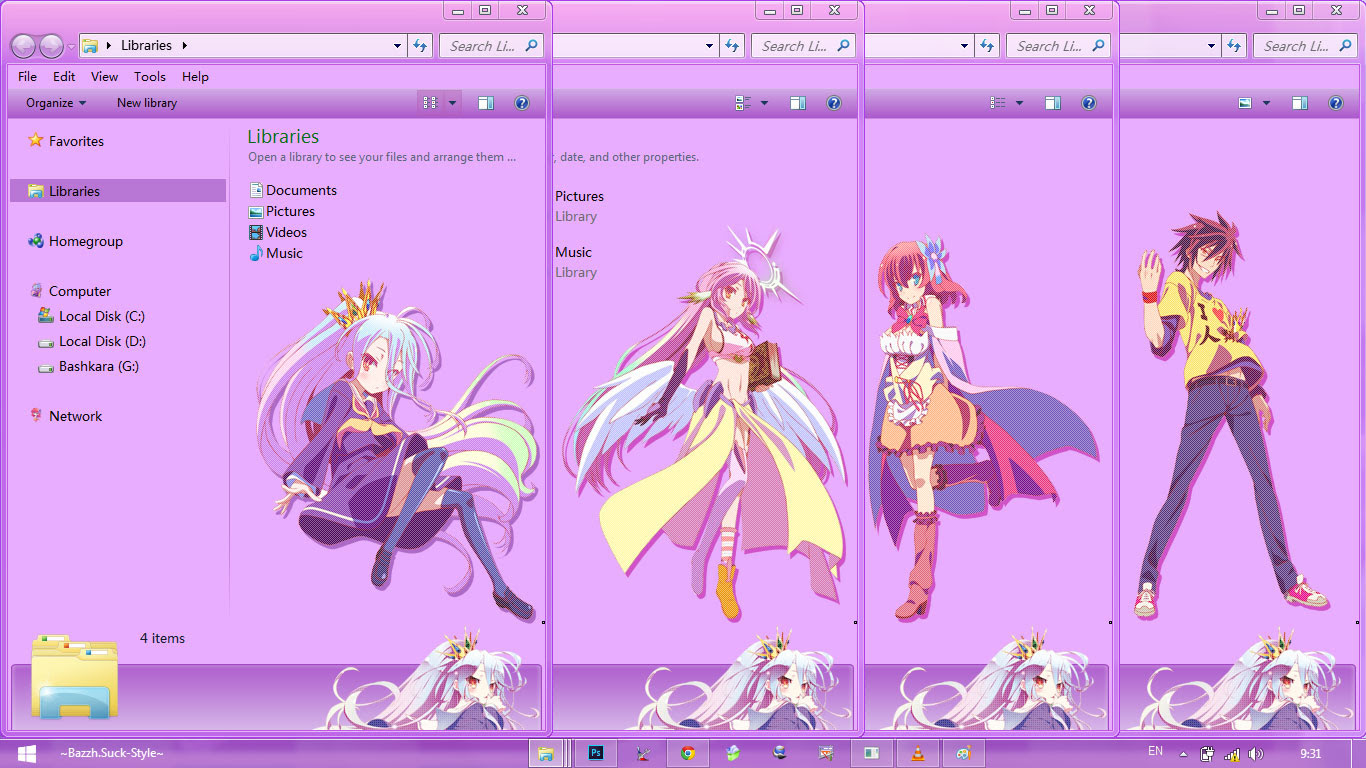Toggle preview pane in the winged angel window
Viewport: 1366px width, 768px height.
pos(798,103)
